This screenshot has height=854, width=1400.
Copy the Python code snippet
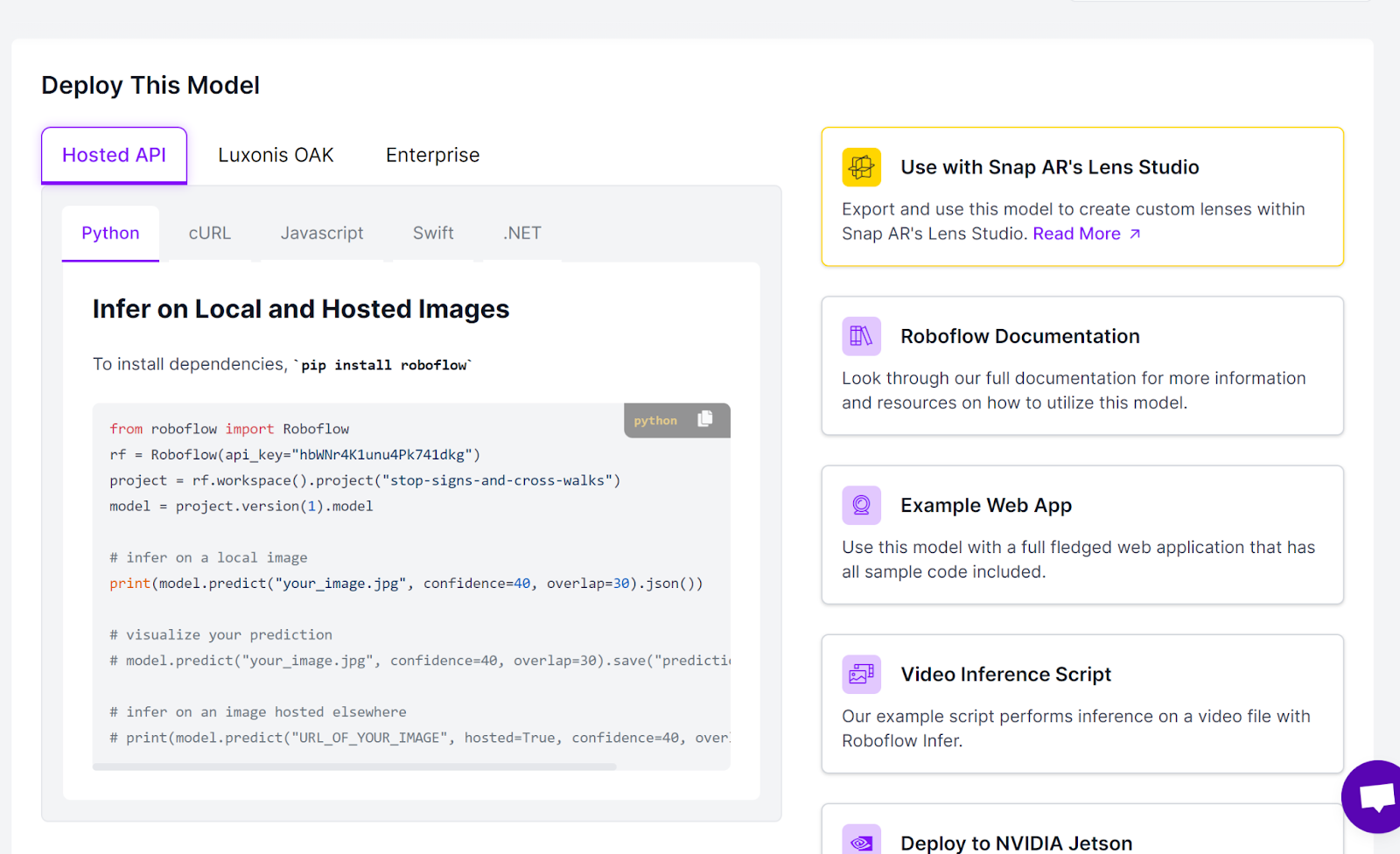pos(704,420)
